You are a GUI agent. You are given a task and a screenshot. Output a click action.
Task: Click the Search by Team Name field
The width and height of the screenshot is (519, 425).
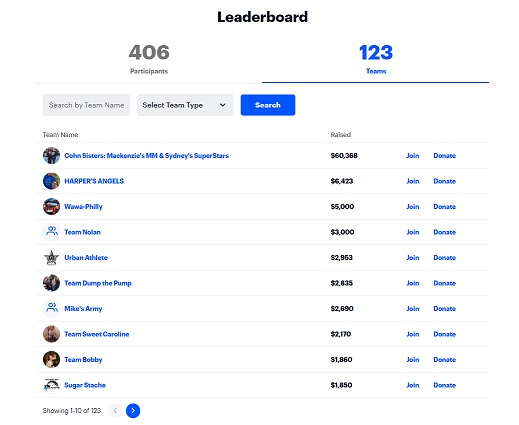(x=86, y=105)
